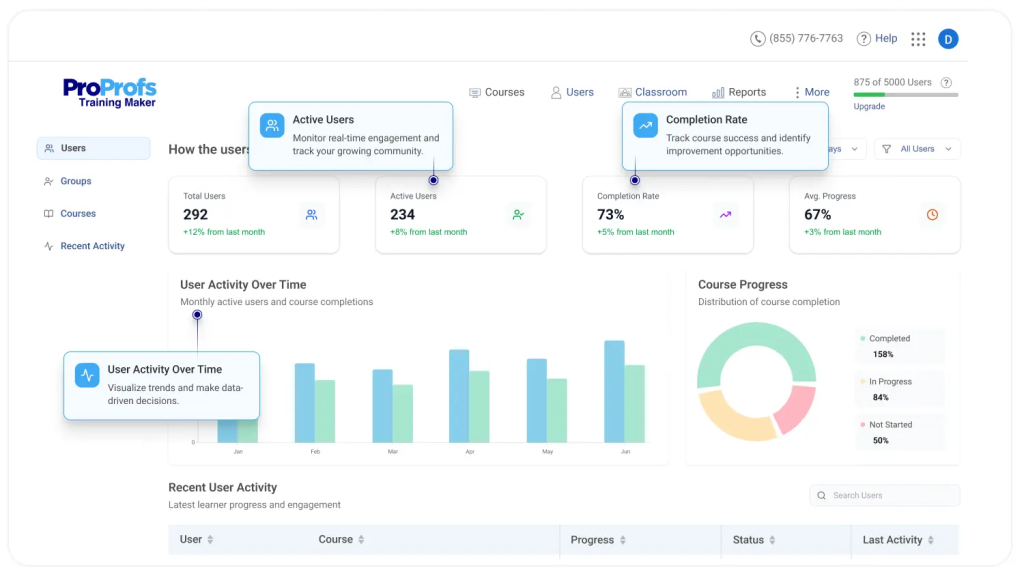1024x576 pixels.
Task: Open the All Users filter dropdown
Action: coord(917,149)
